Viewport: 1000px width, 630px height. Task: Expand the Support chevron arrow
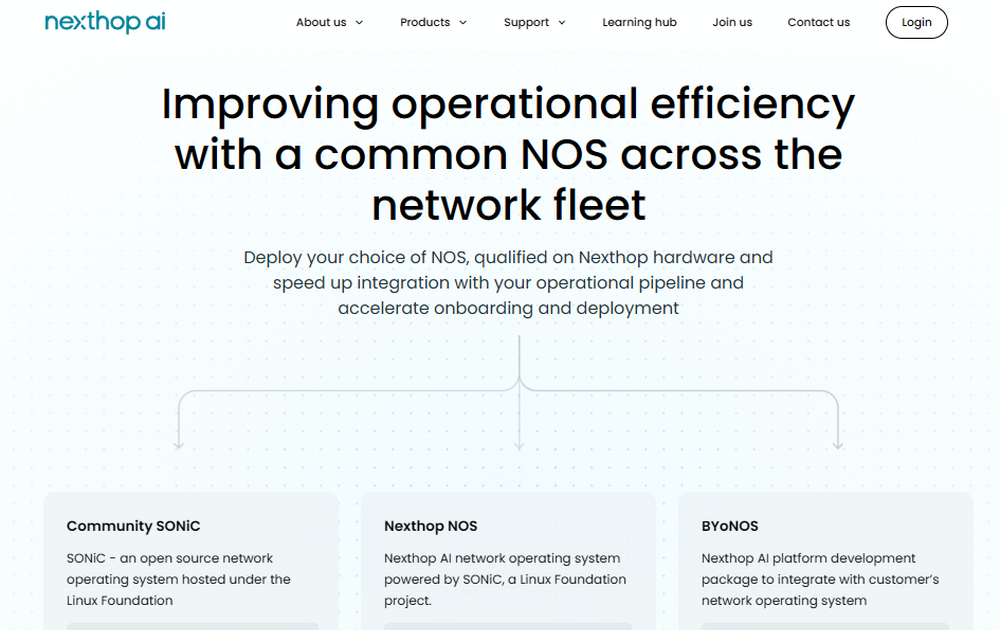[x=562, y=22]
